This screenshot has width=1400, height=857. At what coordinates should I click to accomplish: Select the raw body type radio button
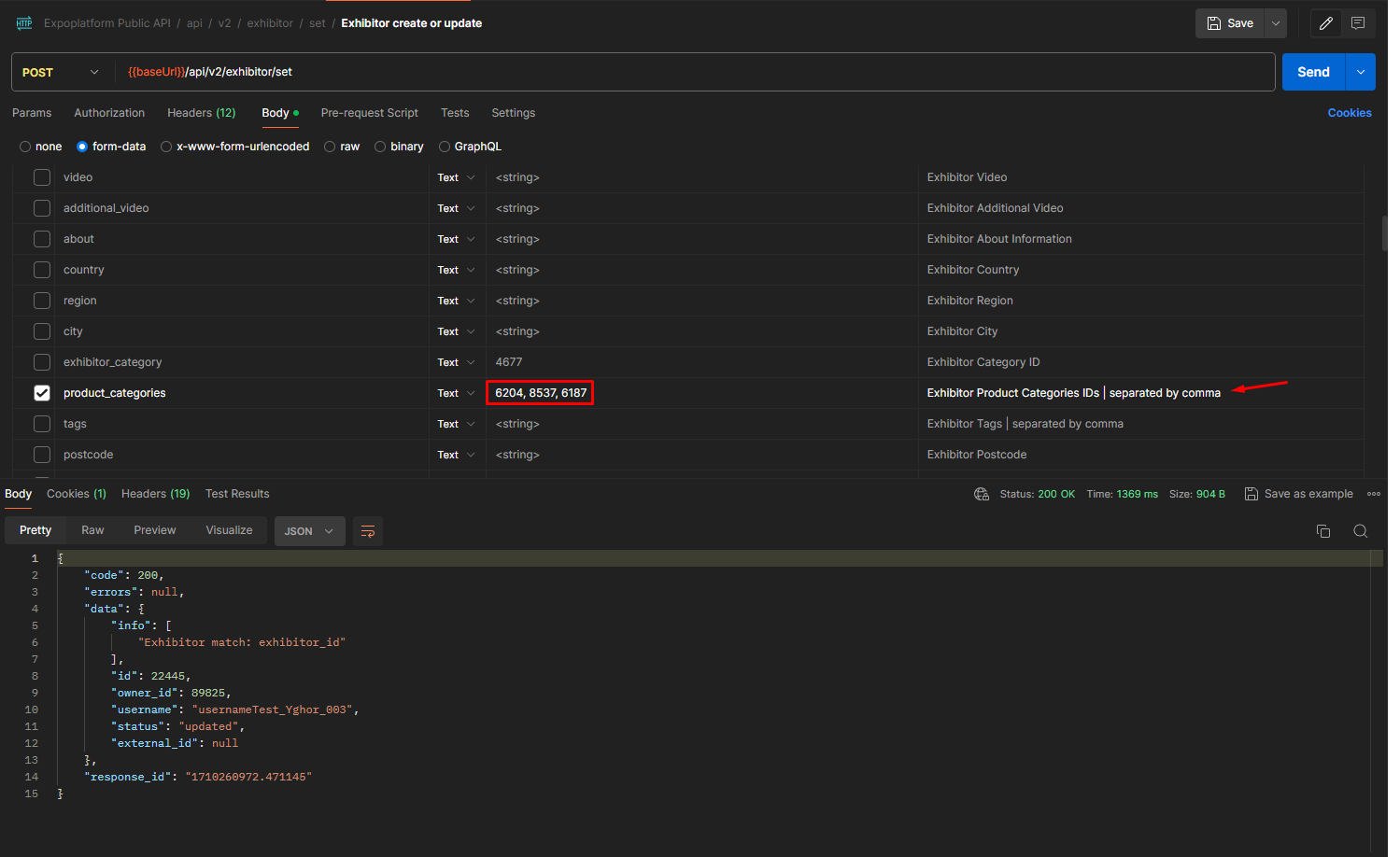click(329, 146)
